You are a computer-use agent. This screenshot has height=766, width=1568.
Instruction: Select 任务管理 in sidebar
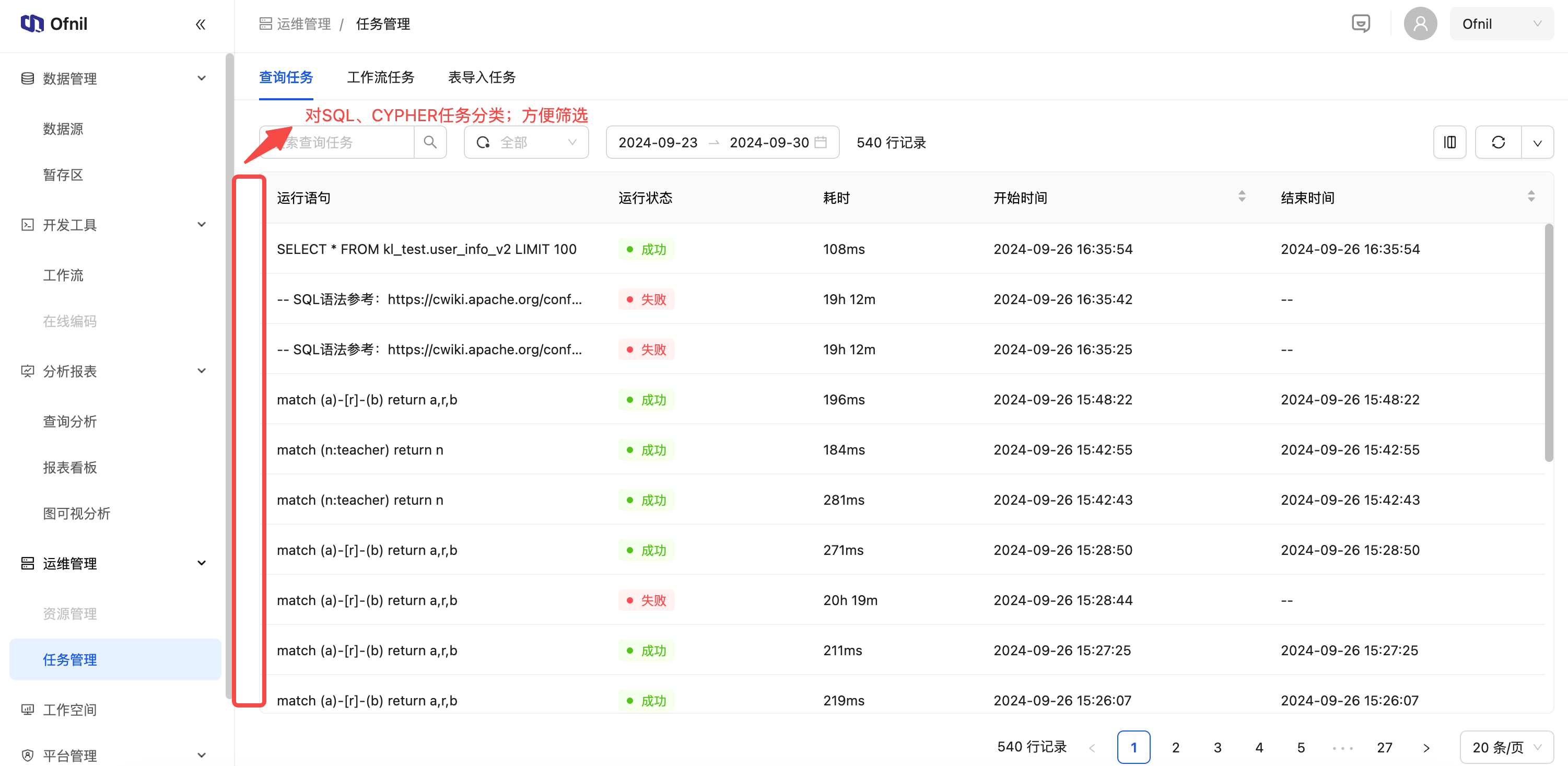(115, 659)
